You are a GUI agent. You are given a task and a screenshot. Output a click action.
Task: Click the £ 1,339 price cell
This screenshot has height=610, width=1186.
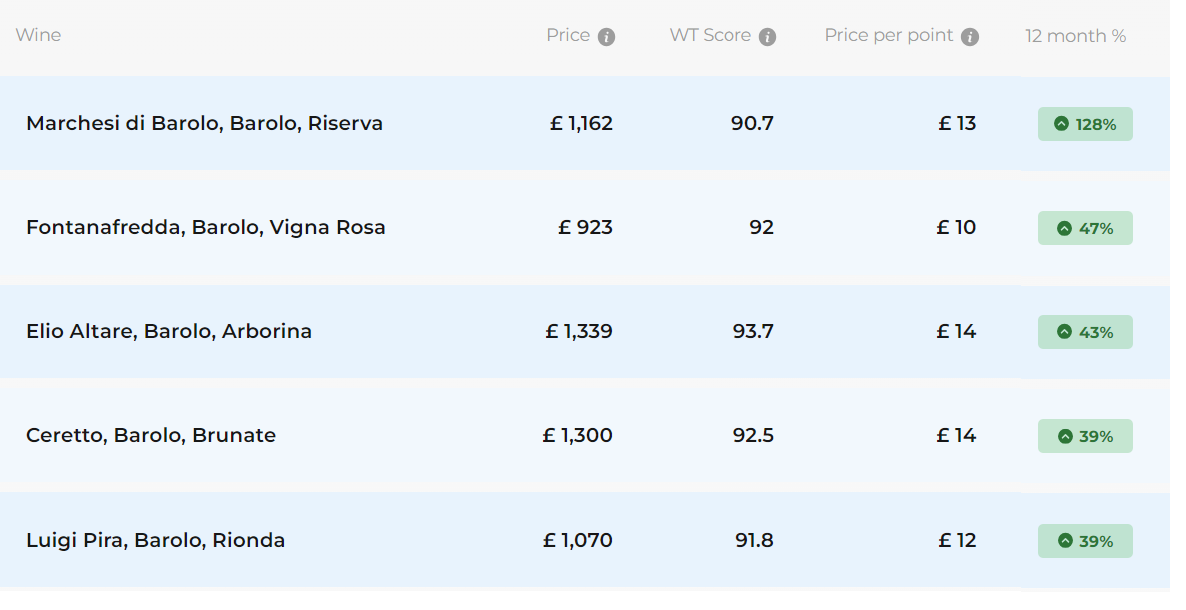(x=579, y=332)
